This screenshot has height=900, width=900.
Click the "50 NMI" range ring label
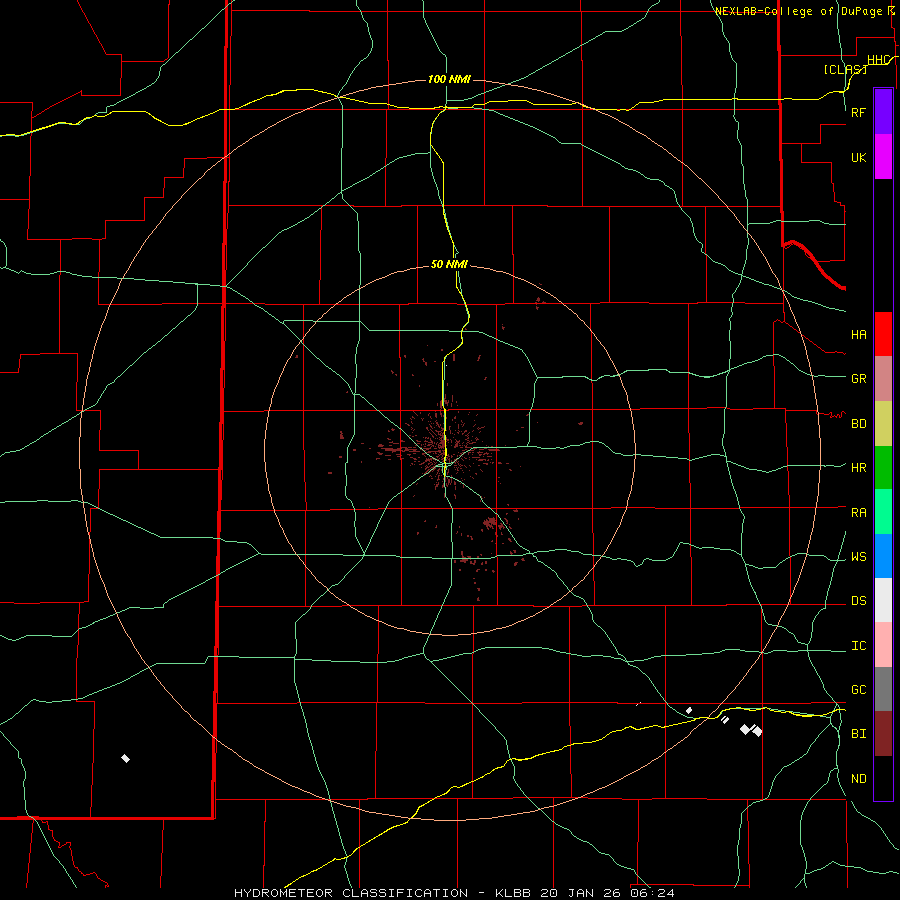point(449,264)
